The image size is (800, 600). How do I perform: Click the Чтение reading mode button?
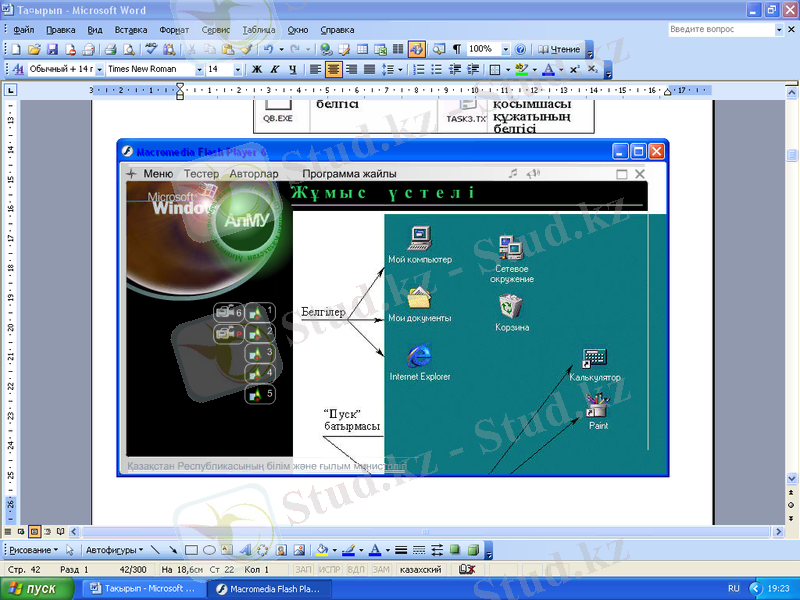[x=559, y=49]
